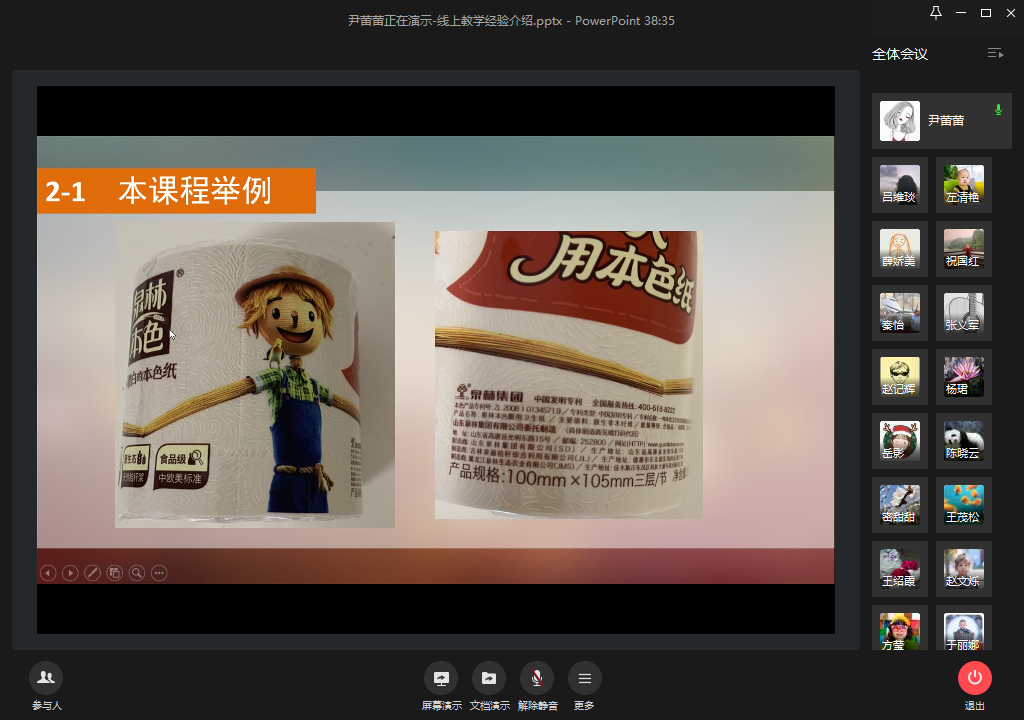The height and width of the screenshot is (720, 1024).
Task: Click participant 吕维琰's avatar
Action: pyautogui.click(x=900, y=185)
